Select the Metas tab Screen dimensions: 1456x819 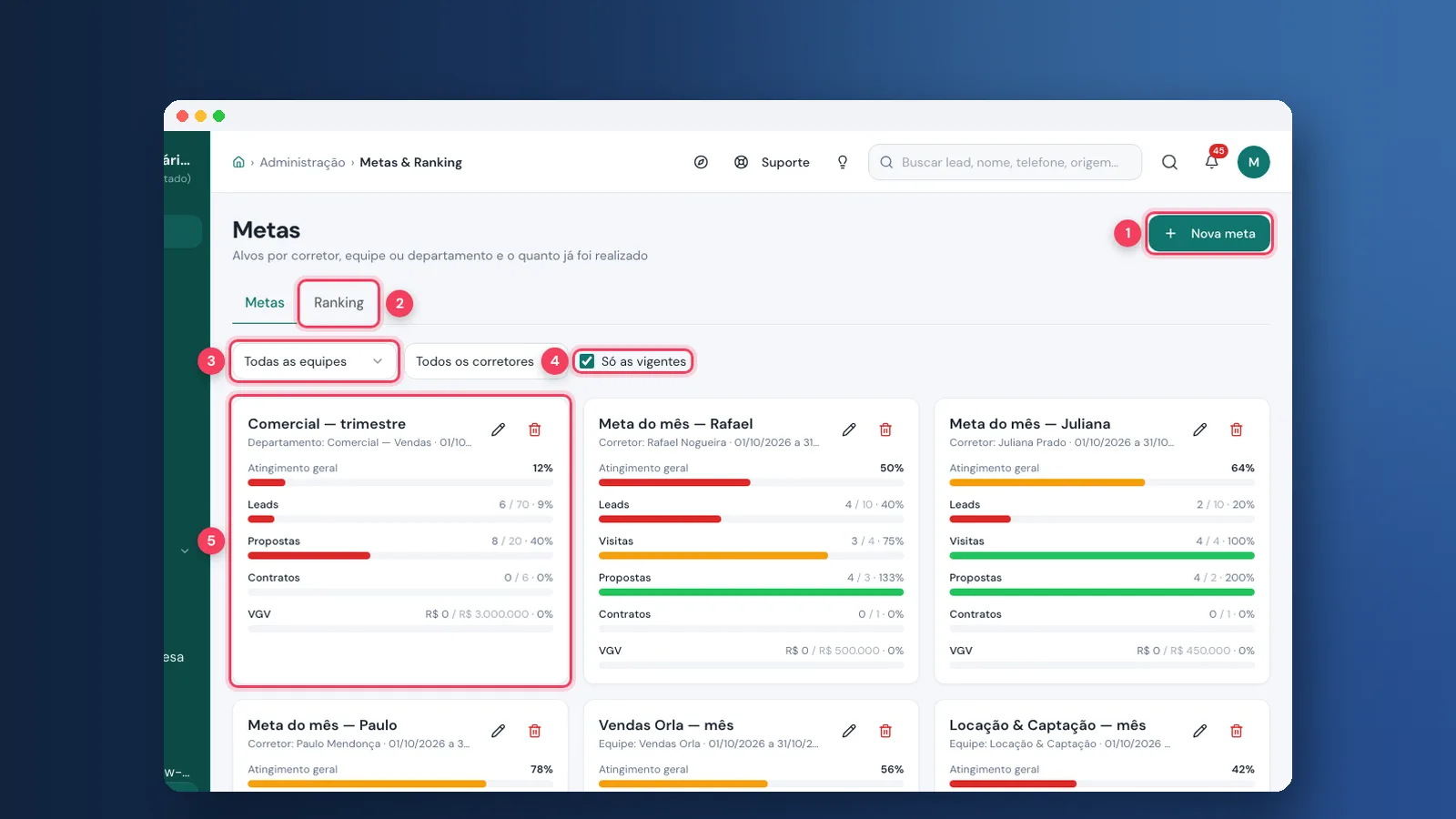pyautogui.click(x=265, y=303)
